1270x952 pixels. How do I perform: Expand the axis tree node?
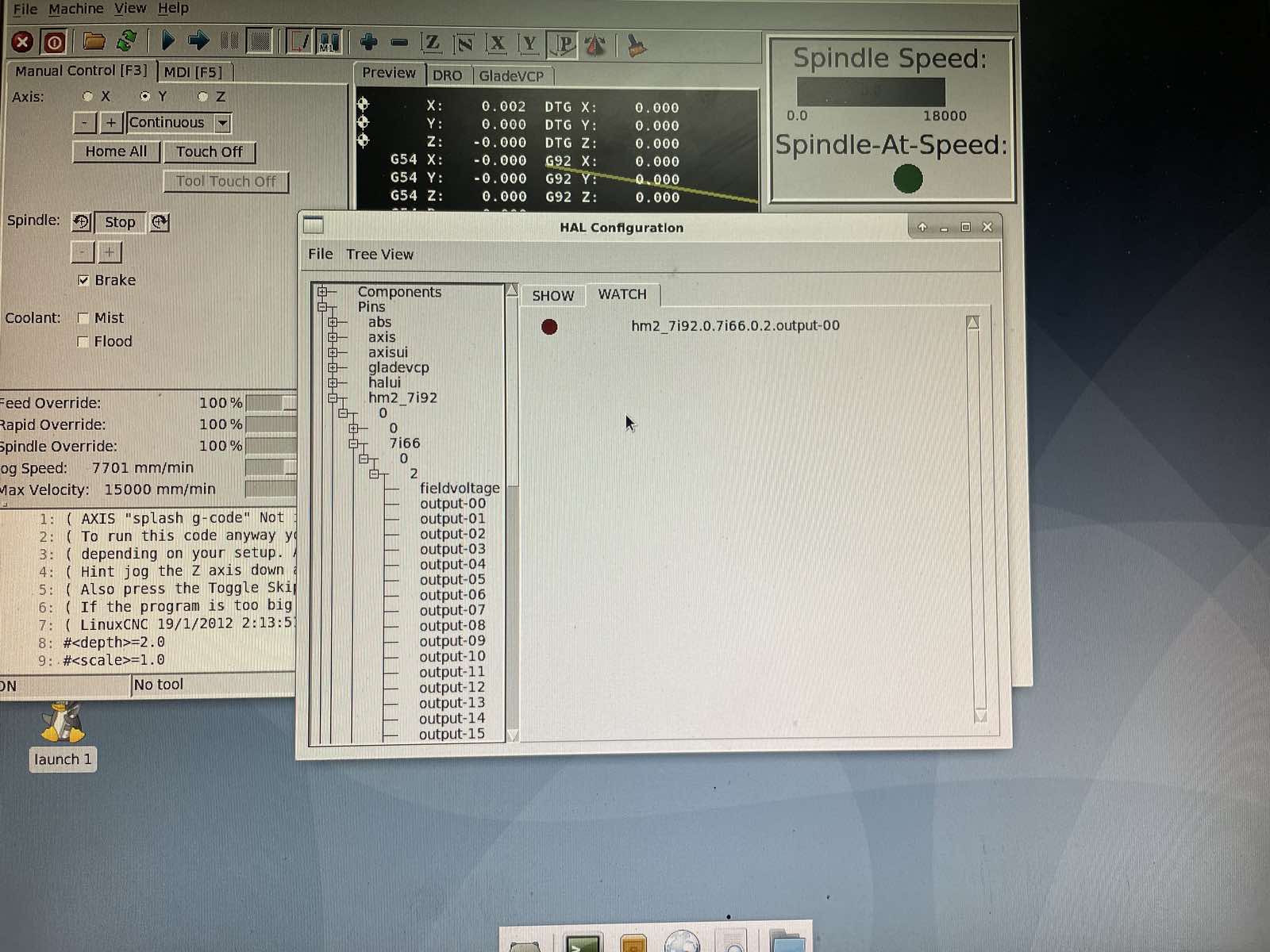pyautogui.click(x=333, y=337)
